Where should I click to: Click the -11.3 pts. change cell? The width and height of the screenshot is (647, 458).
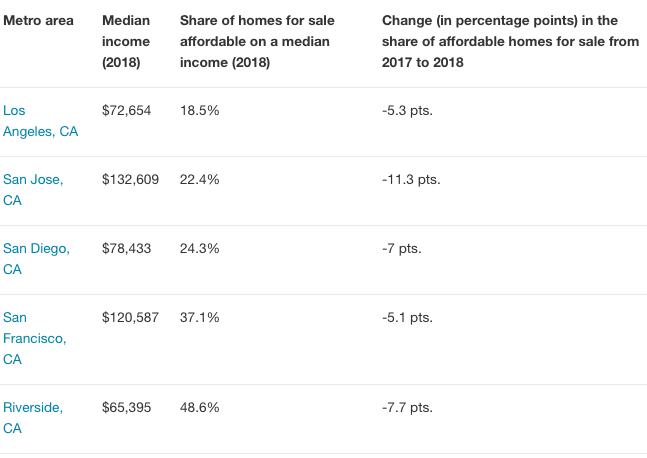(x=411, y=179)
